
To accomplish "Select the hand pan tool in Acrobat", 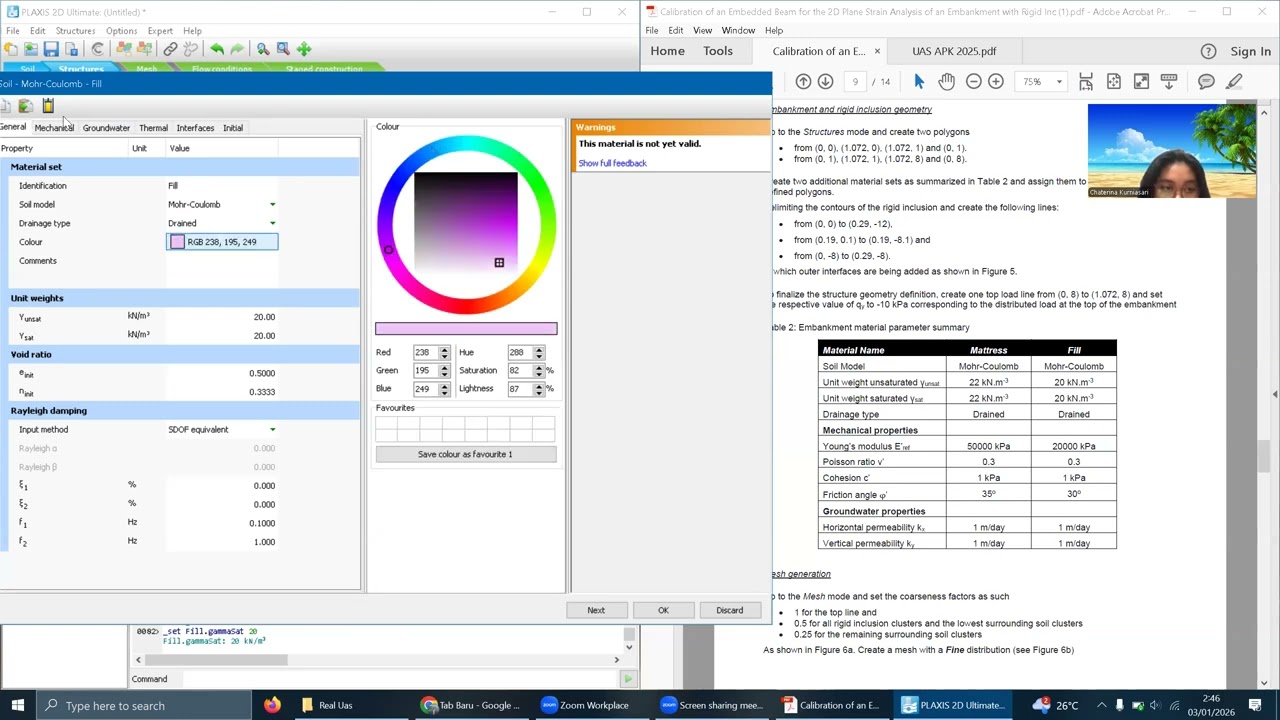I will [x=946, y=81].
